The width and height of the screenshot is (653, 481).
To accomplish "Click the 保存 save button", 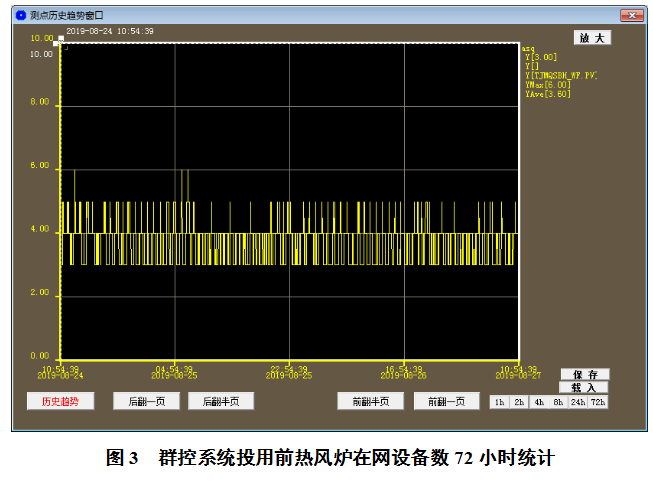I will coord(584,375).
